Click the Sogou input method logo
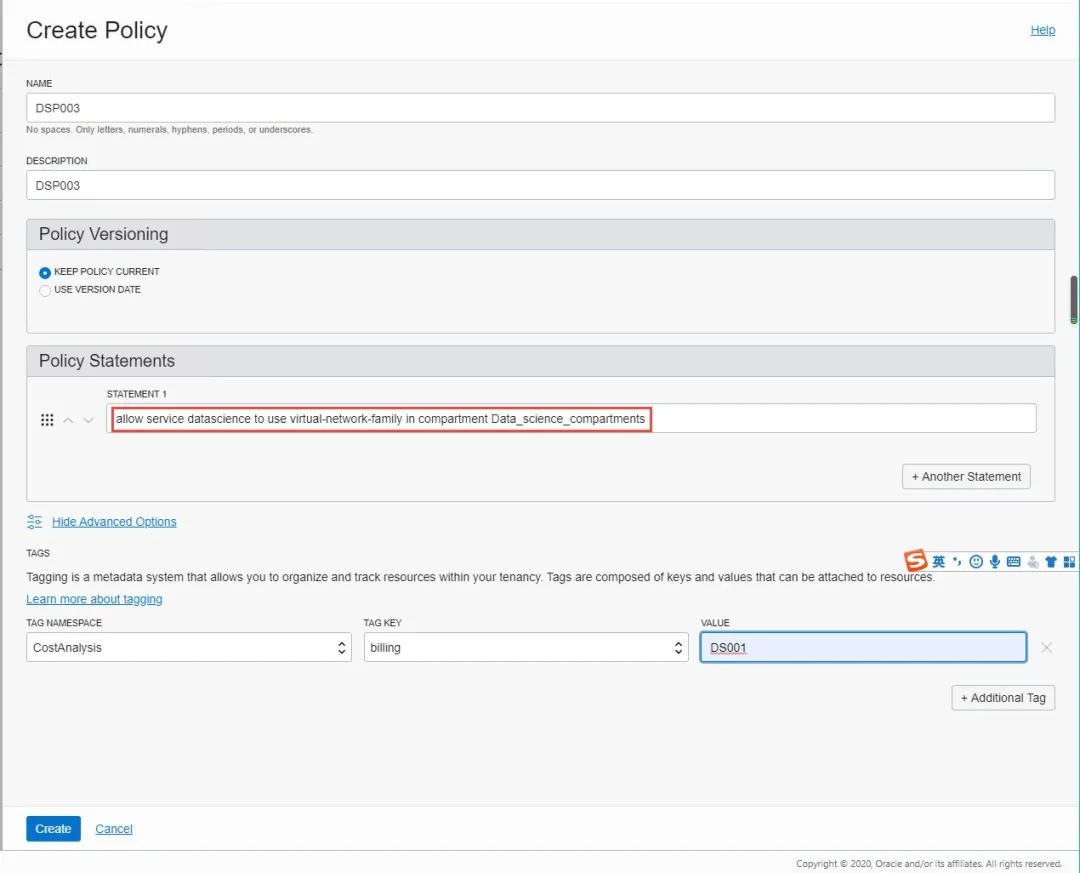Viewport: 1080px width, 873px height. point(916,561)
